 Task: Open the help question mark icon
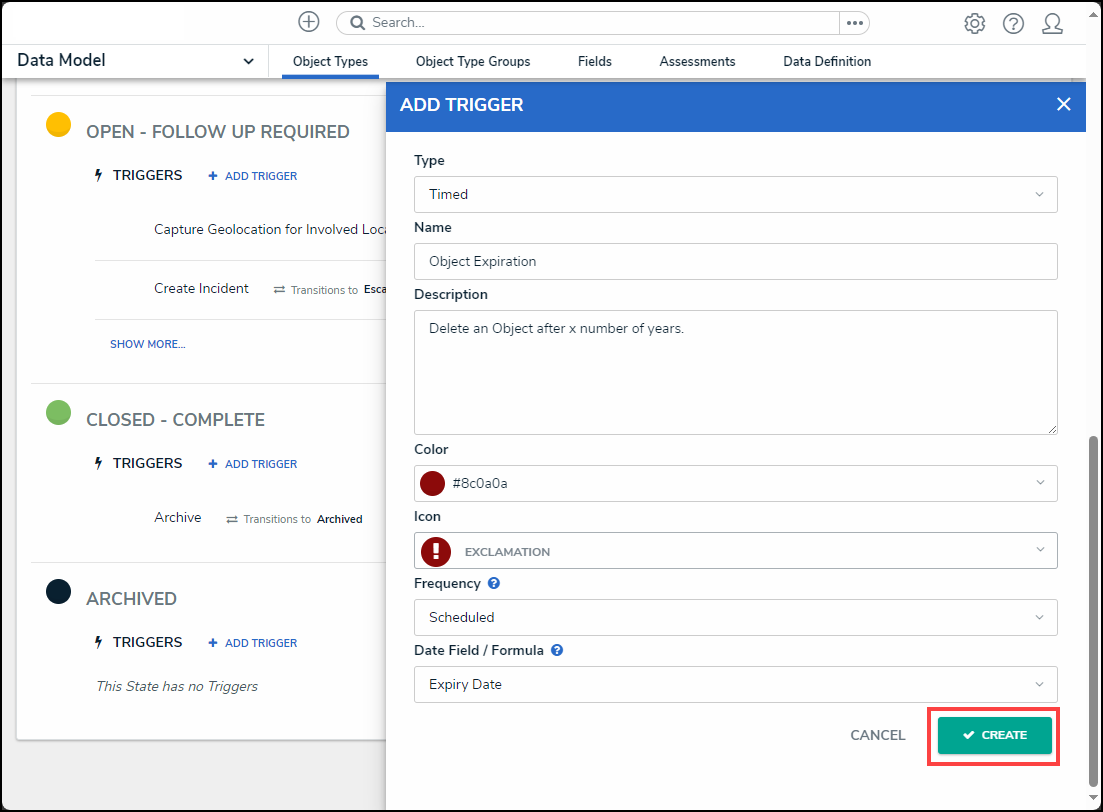pyautogui.click(x=1013, y=24)
